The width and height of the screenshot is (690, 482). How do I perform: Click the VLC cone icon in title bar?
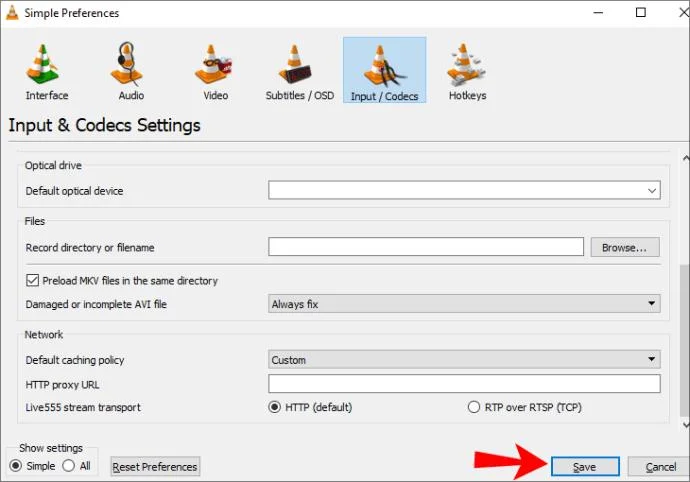(x=12, y=13)
